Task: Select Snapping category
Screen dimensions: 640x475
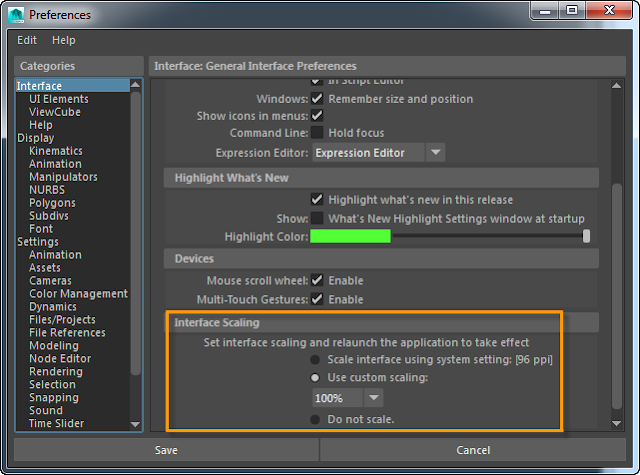Action: click(54, 398)
